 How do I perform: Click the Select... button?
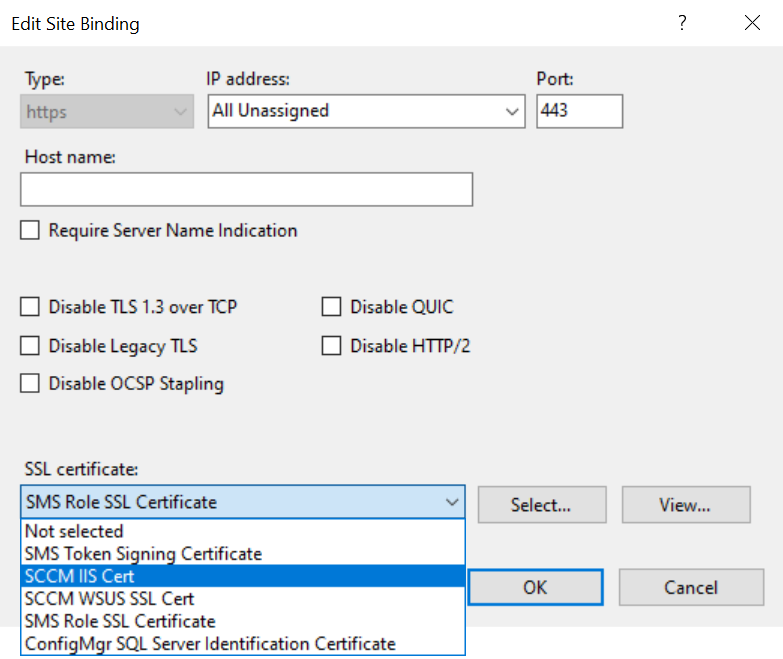(542, 505)
